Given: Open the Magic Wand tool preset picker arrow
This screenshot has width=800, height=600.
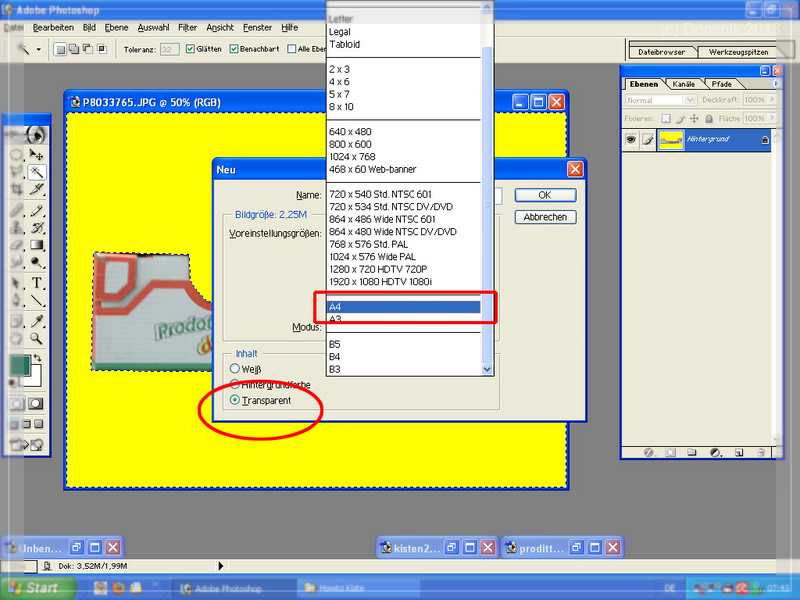Looking at the screenshot, I should click(38, 49).
